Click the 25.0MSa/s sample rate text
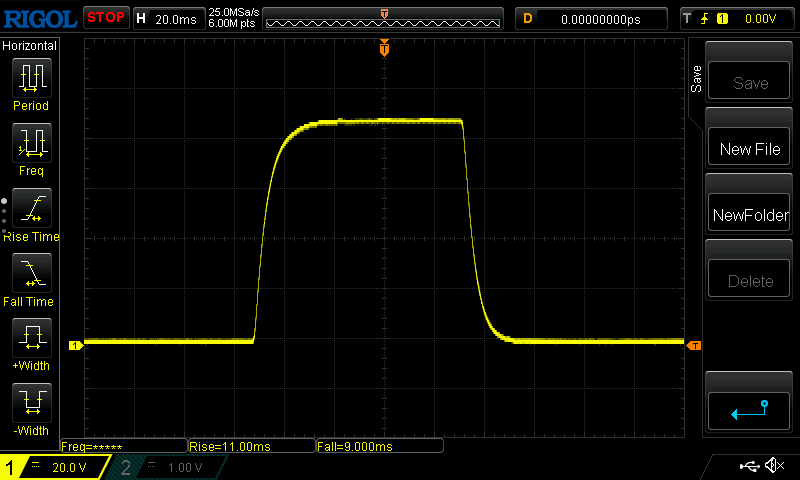 pos(233,12)
